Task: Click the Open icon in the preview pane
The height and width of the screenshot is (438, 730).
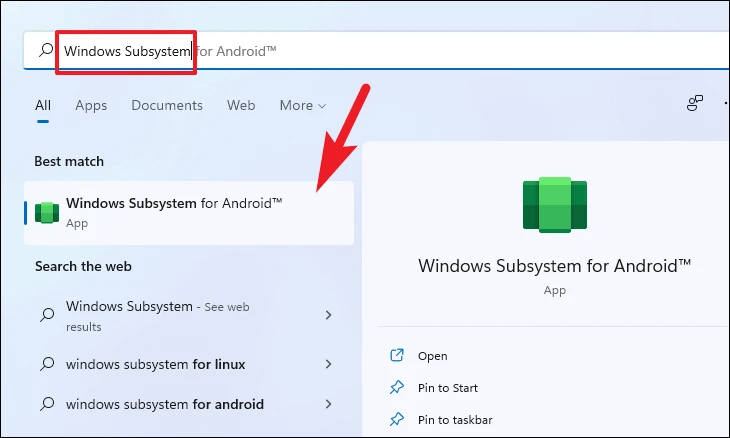Action: coord(397,356)
